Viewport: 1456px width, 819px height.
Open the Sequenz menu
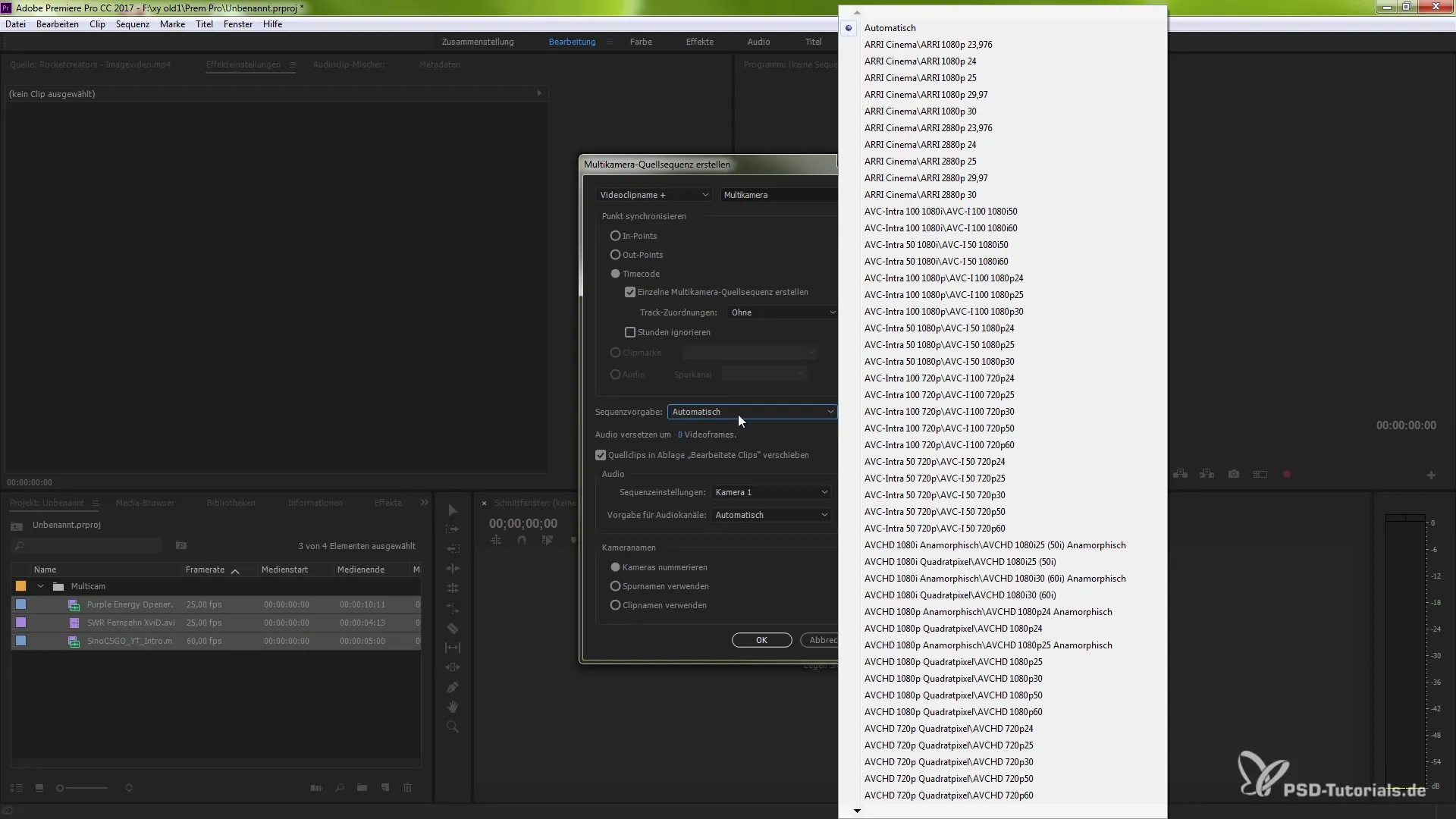tap(133, 24)
